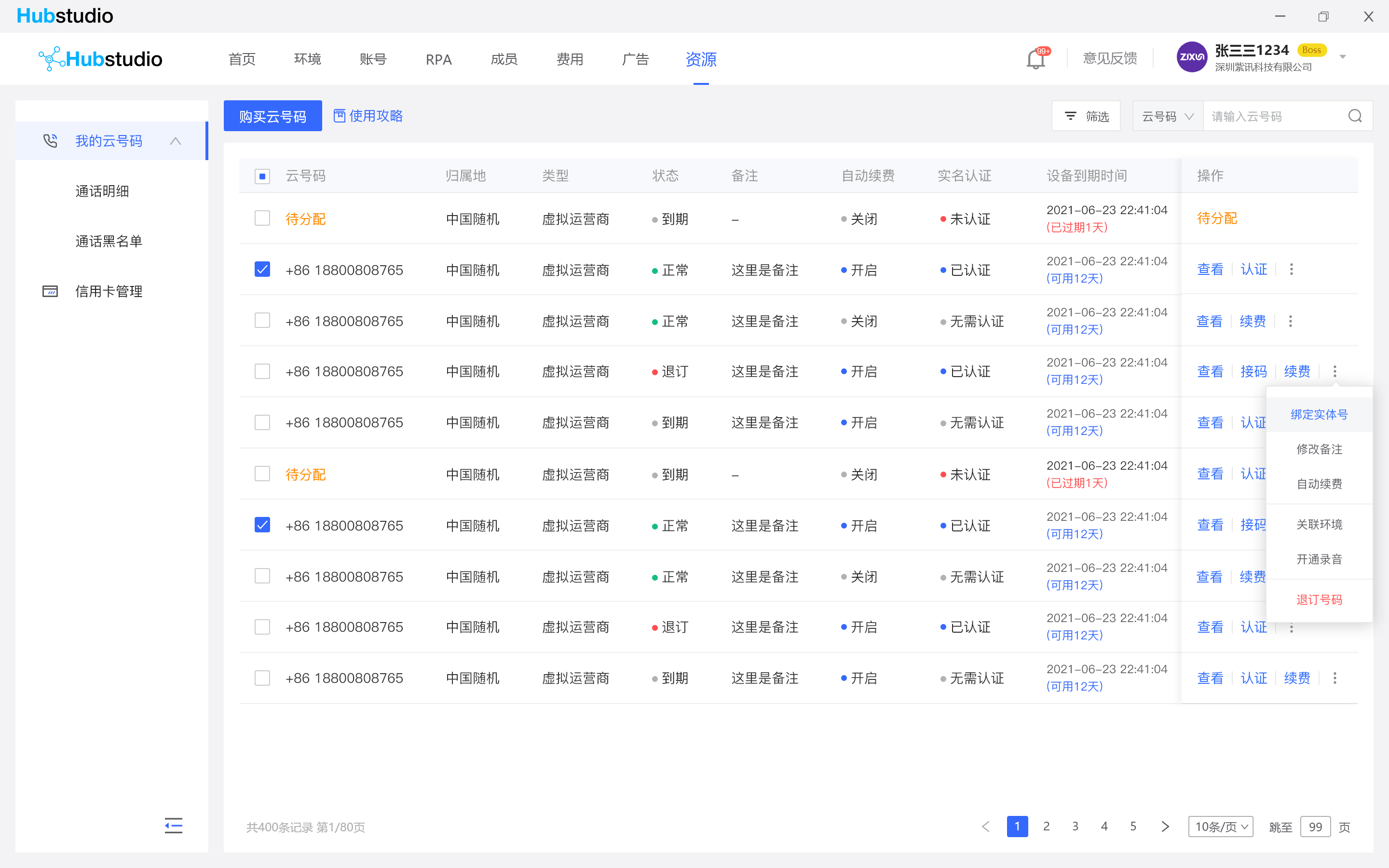The image size is (1389, 868).
Task: Click the search magnifier icon
Action: (1355, 117)
